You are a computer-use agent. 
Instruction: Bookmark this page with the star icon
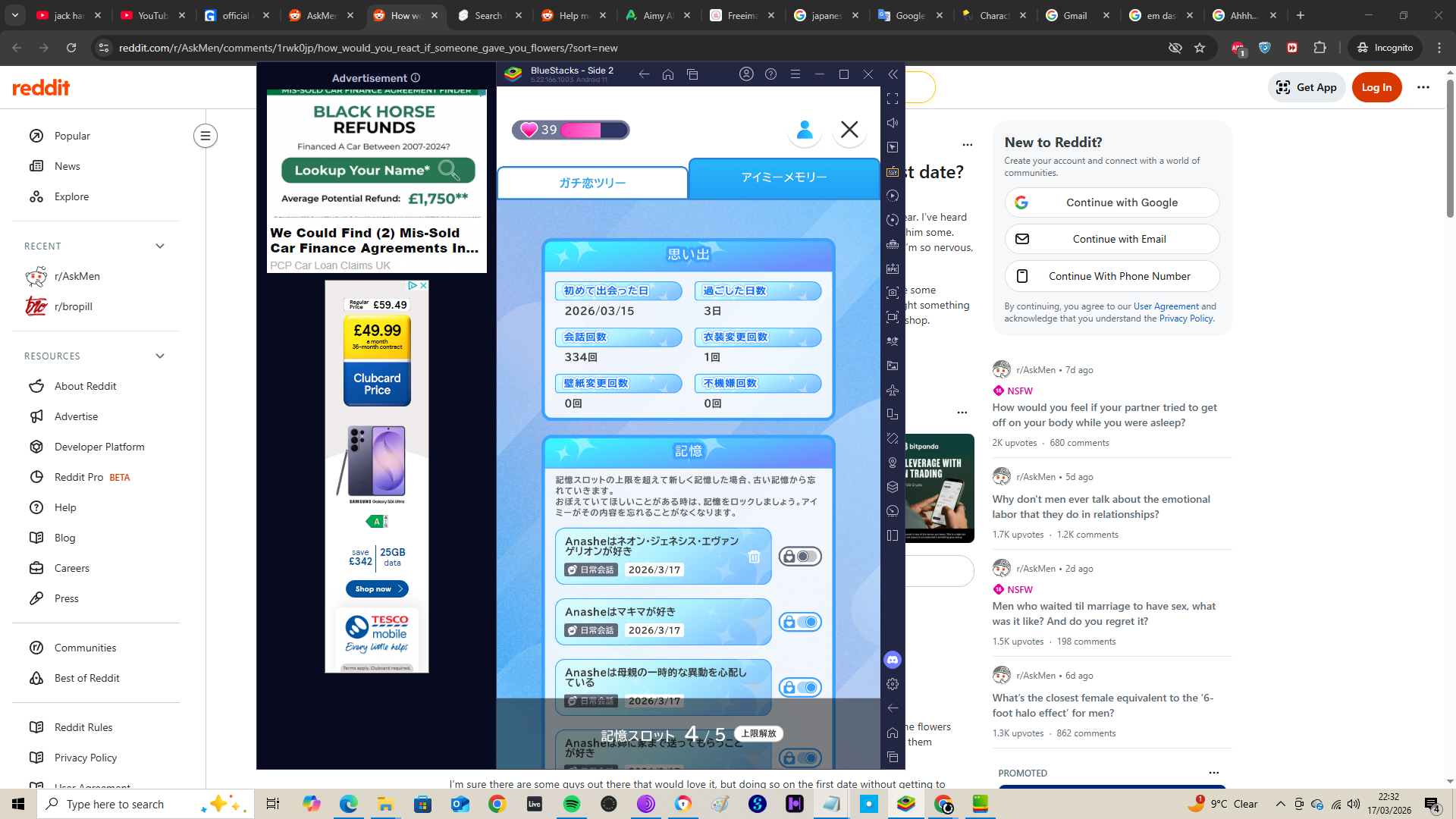(1200, 48)
